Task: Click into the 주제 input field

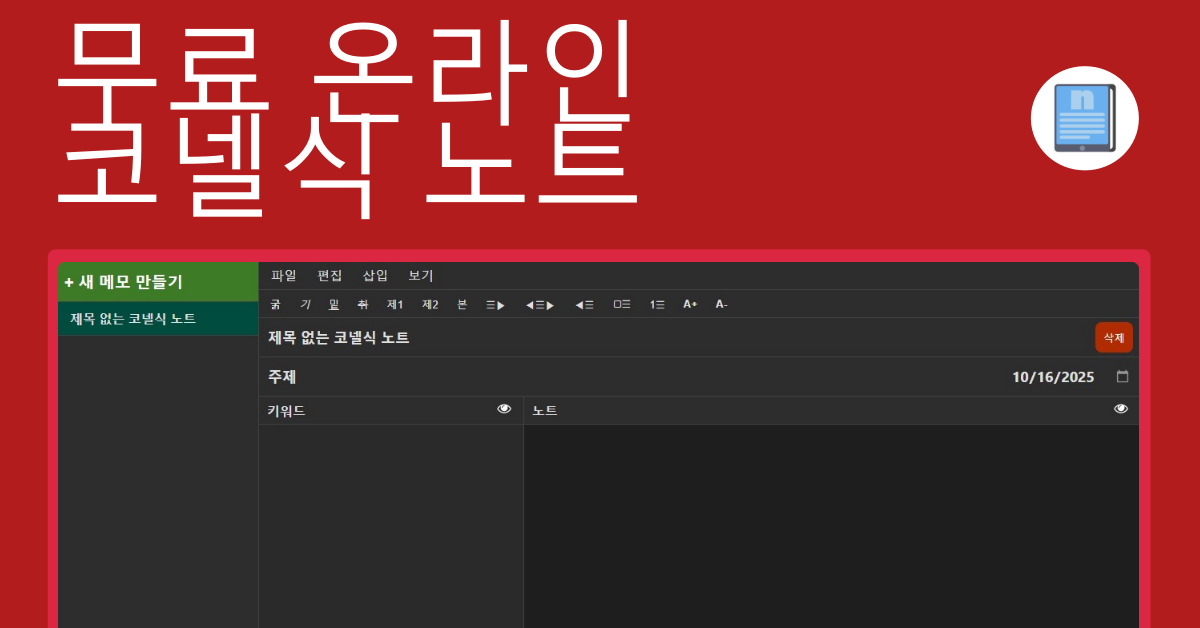Action: click(600, 377)
